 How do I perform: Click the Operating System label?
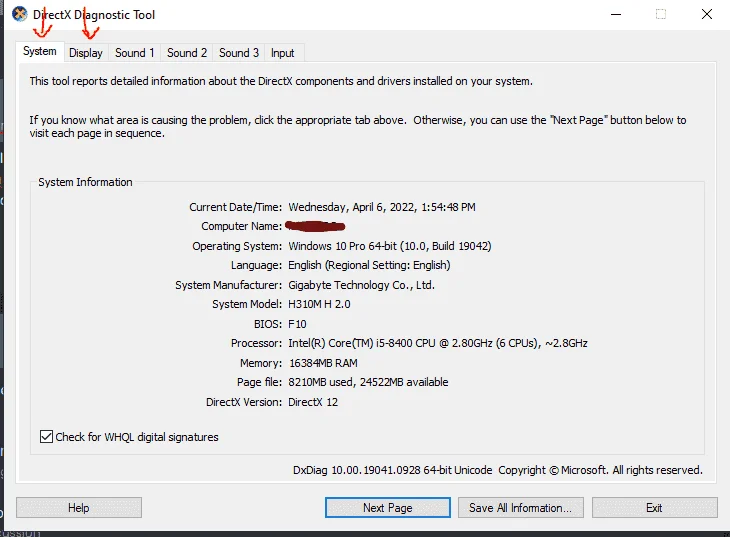(237, 246)
